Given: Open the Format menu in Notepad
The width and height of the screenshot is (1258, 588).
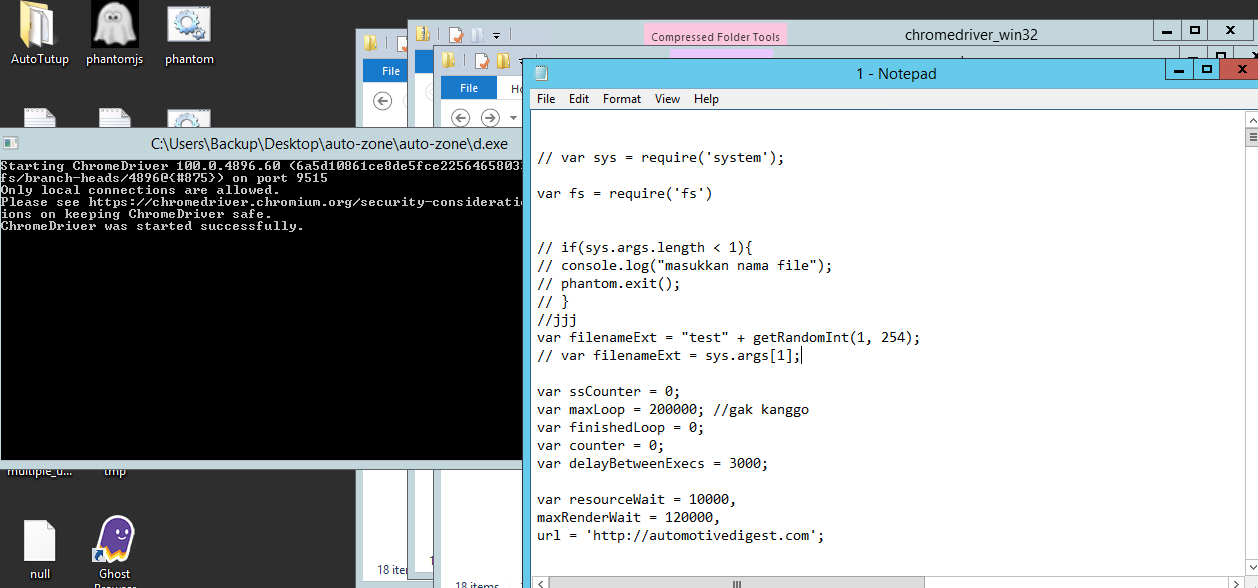Looking at the screenshot, I should tap(621, 98).
